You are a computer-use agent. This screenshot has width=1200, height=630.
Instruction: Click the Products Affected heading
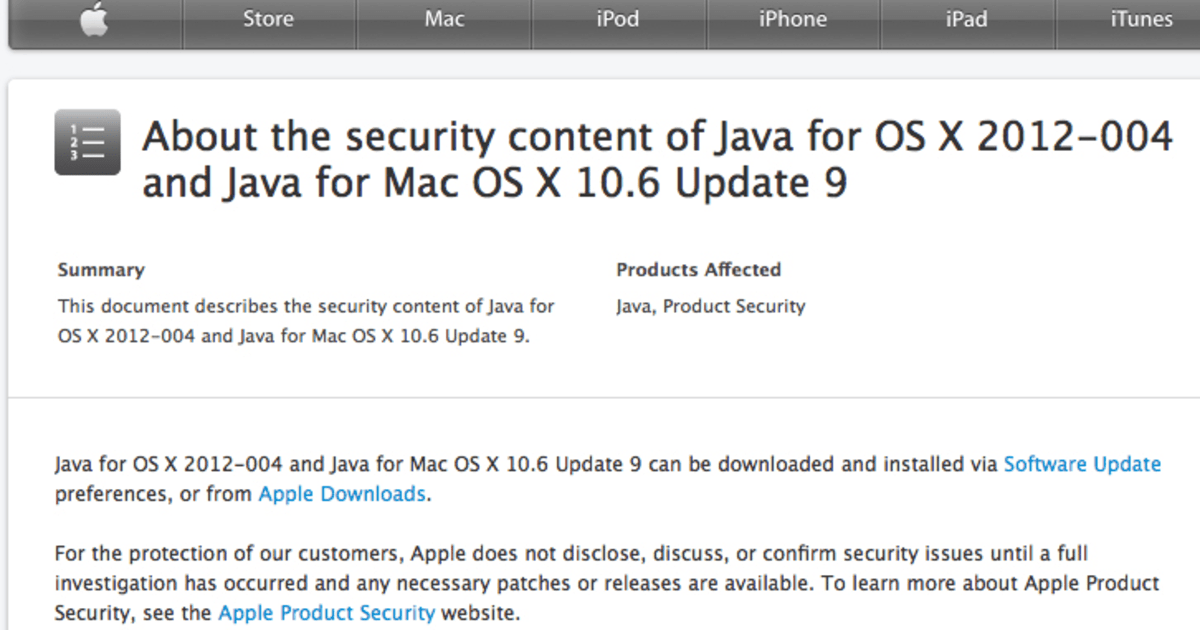coord(698,270)
